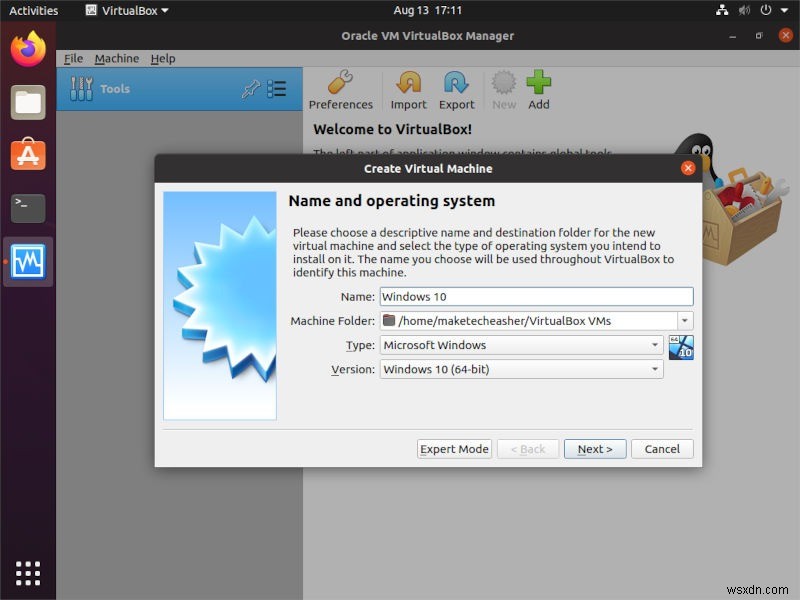The height and width of the screenshot is (600, 800).
Task: Click the pin icon in the Tools pane
Action: (252, 88)
